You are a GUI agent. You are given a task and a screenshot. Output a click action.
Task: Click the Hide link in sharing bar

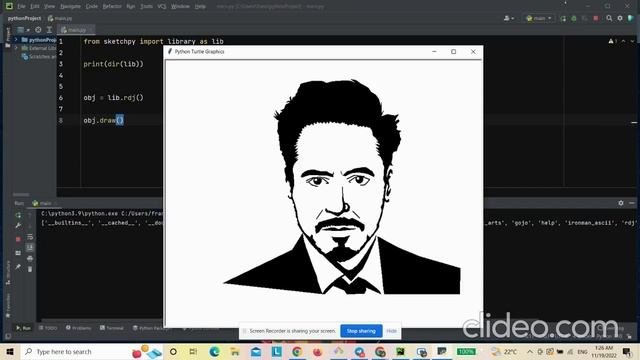[391, 331]
